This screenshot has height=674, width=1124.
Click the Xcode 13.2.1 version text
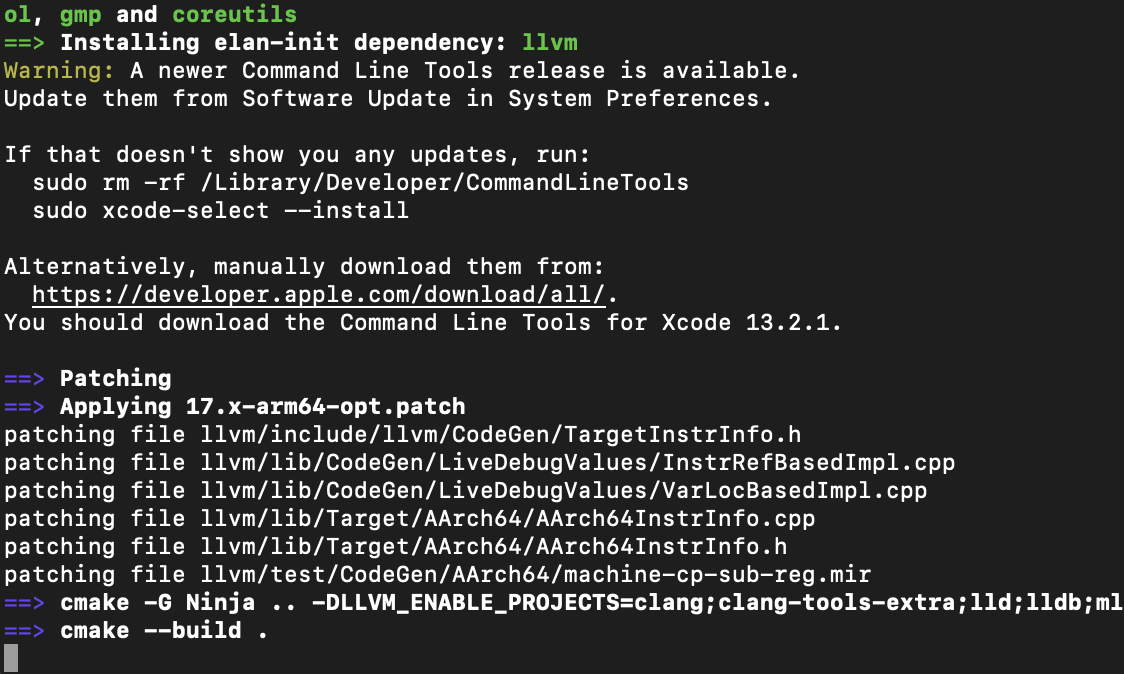click(751, 323)
